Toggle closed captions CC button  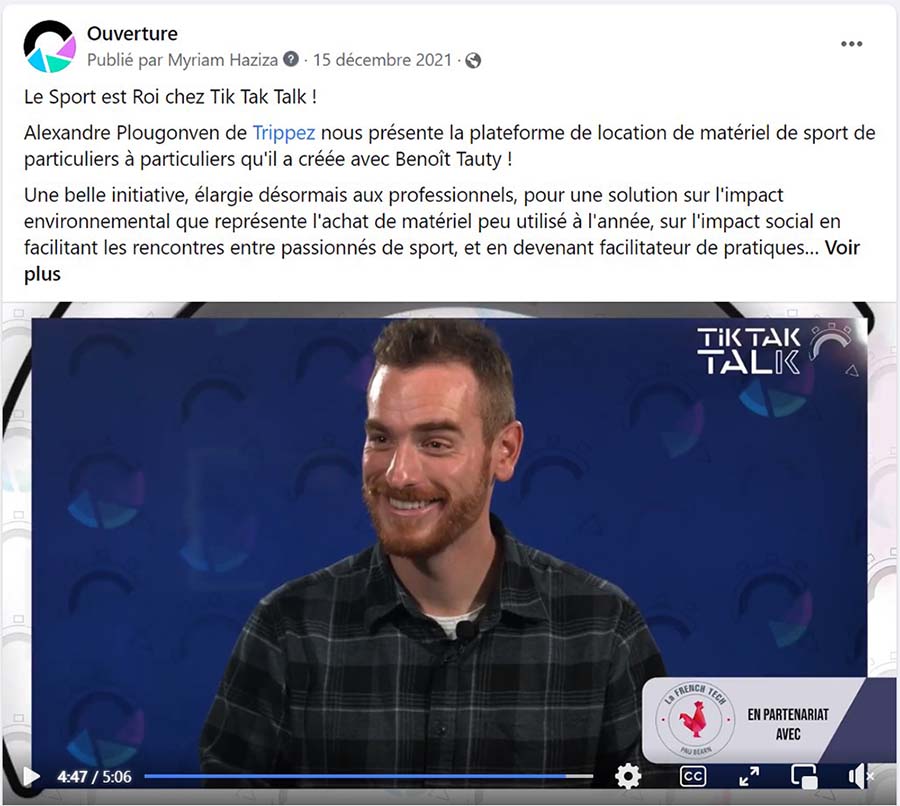click(693, 776)
